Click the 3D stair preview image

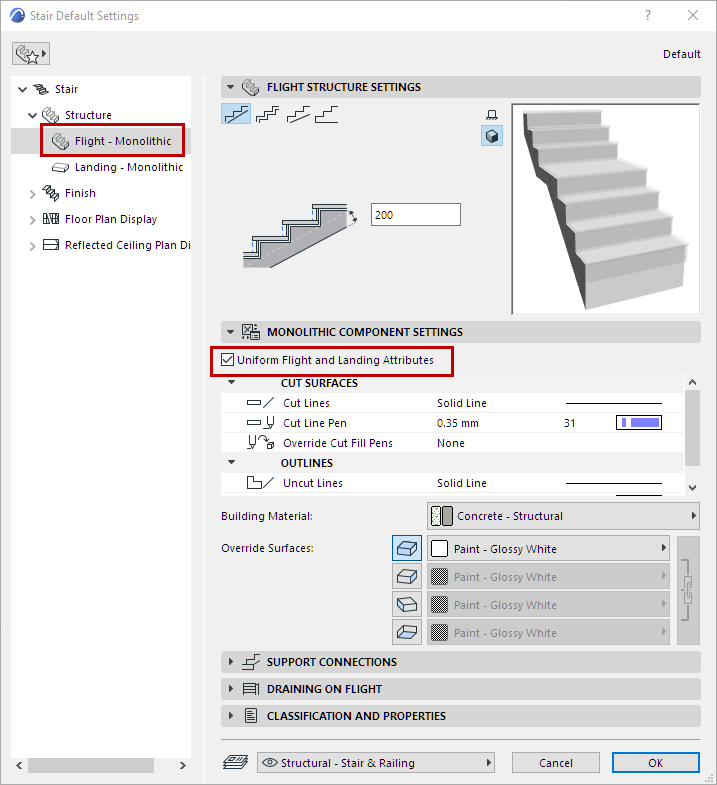[605, 209]
